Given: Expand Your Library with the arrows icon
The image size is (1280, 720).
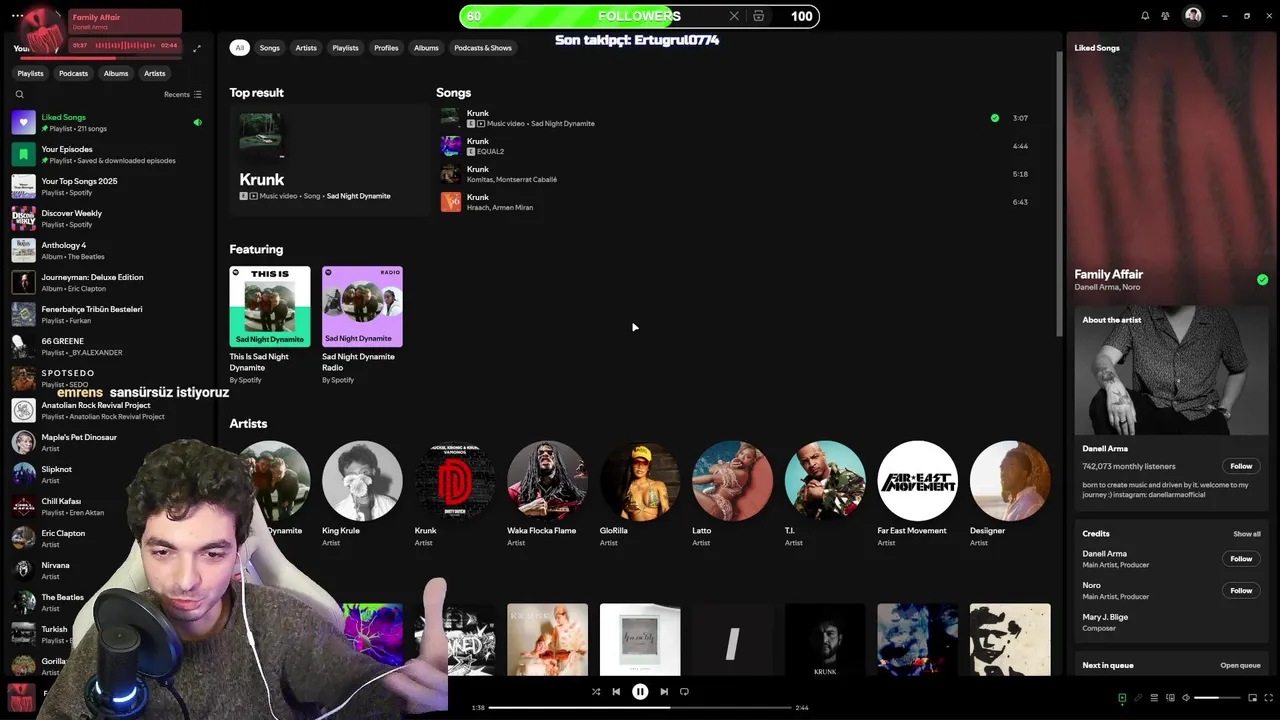Looking at the screenshot, I should pyautogui.click(x=197, y=48).
